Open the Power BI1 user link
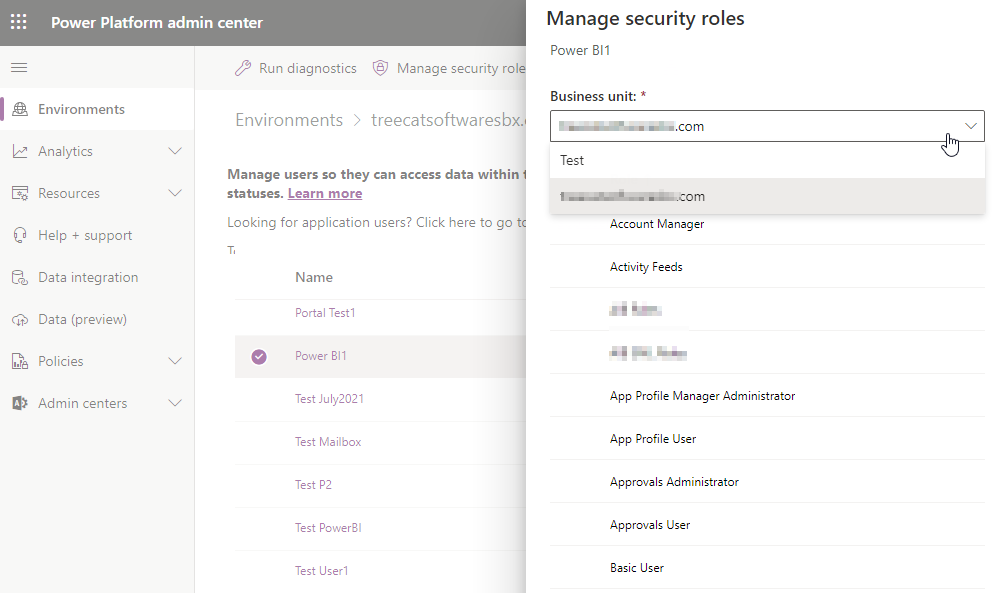The image size is (1002, 593). 320,356
